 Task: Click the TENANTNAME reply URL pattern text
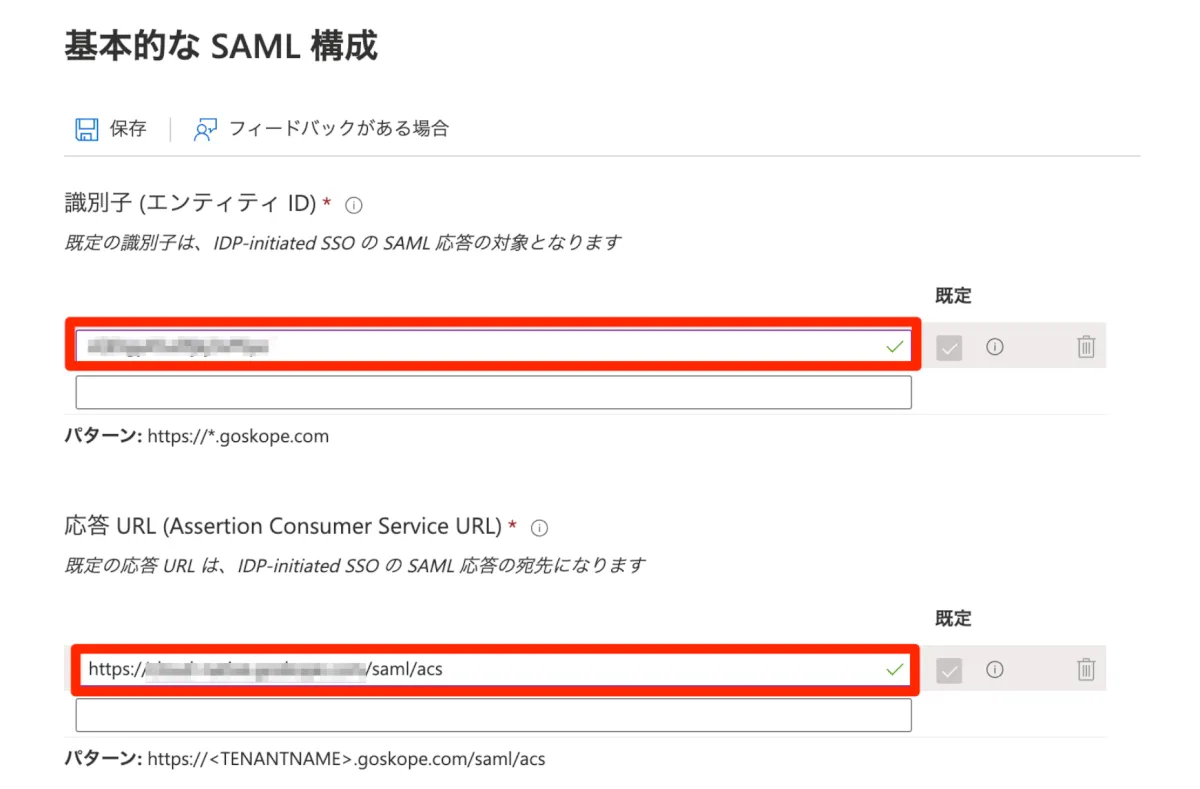pyautogui.click(x=346, y=759)
